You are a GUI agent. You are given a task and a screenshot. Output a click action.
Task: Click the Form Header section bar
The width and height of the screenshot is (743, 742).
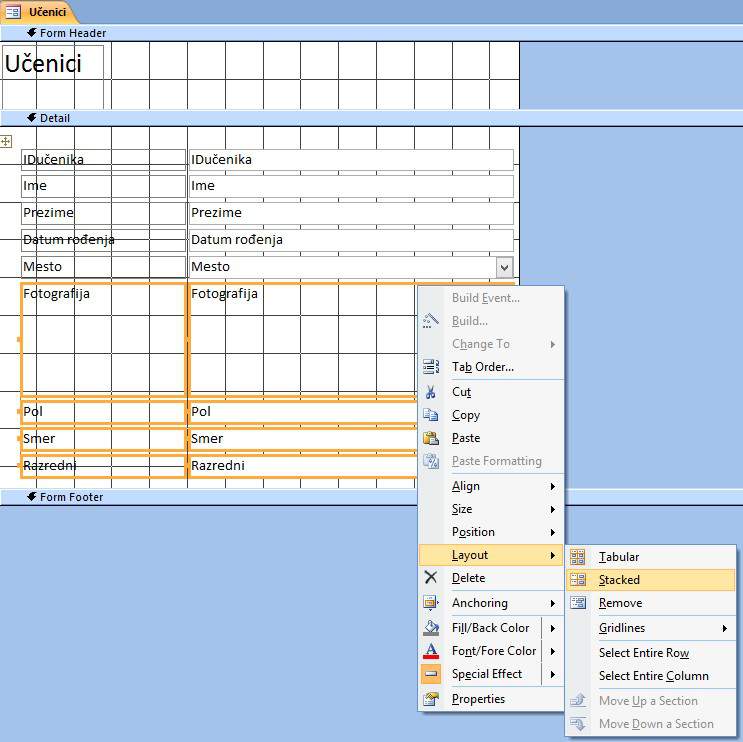[372, 33]
